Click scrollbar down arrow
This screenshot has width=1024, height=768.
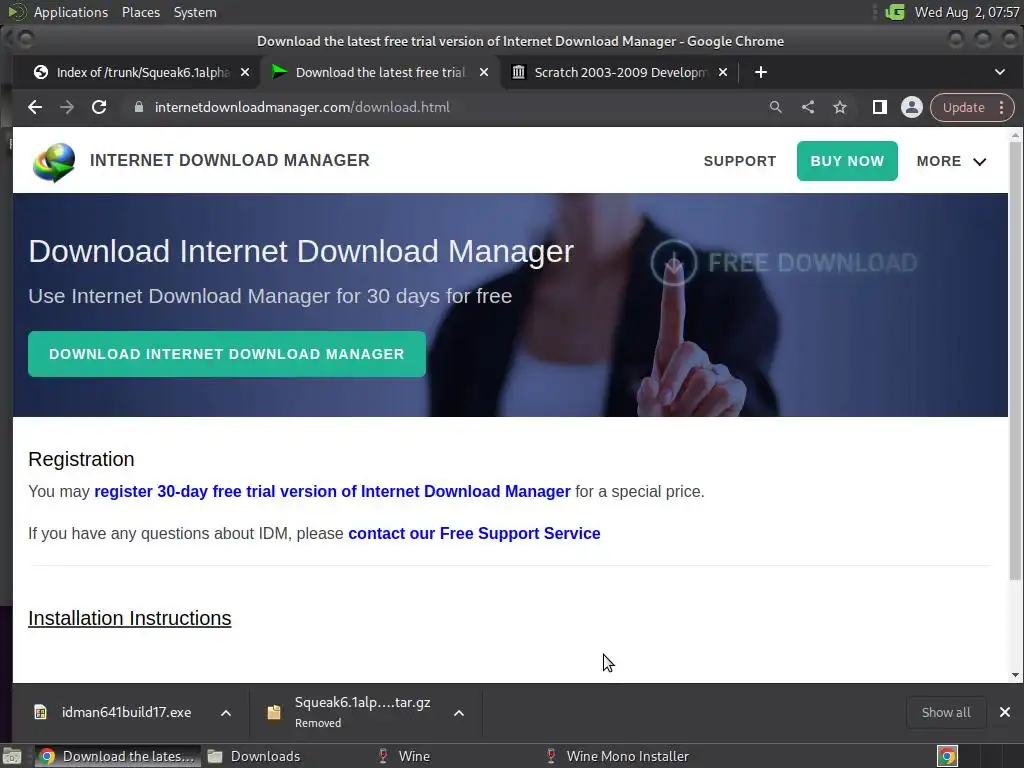pos(1015,675)
